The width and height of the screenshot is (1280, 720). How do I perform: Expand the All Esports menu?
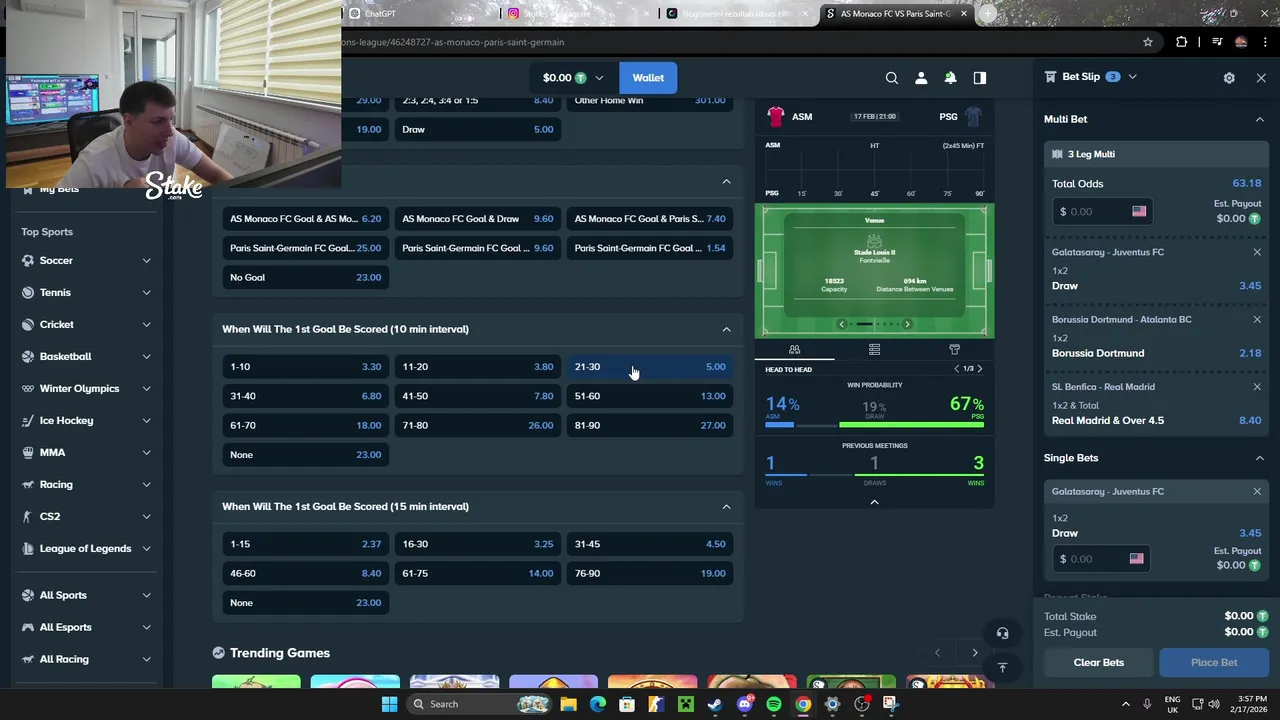coord(146,627)
